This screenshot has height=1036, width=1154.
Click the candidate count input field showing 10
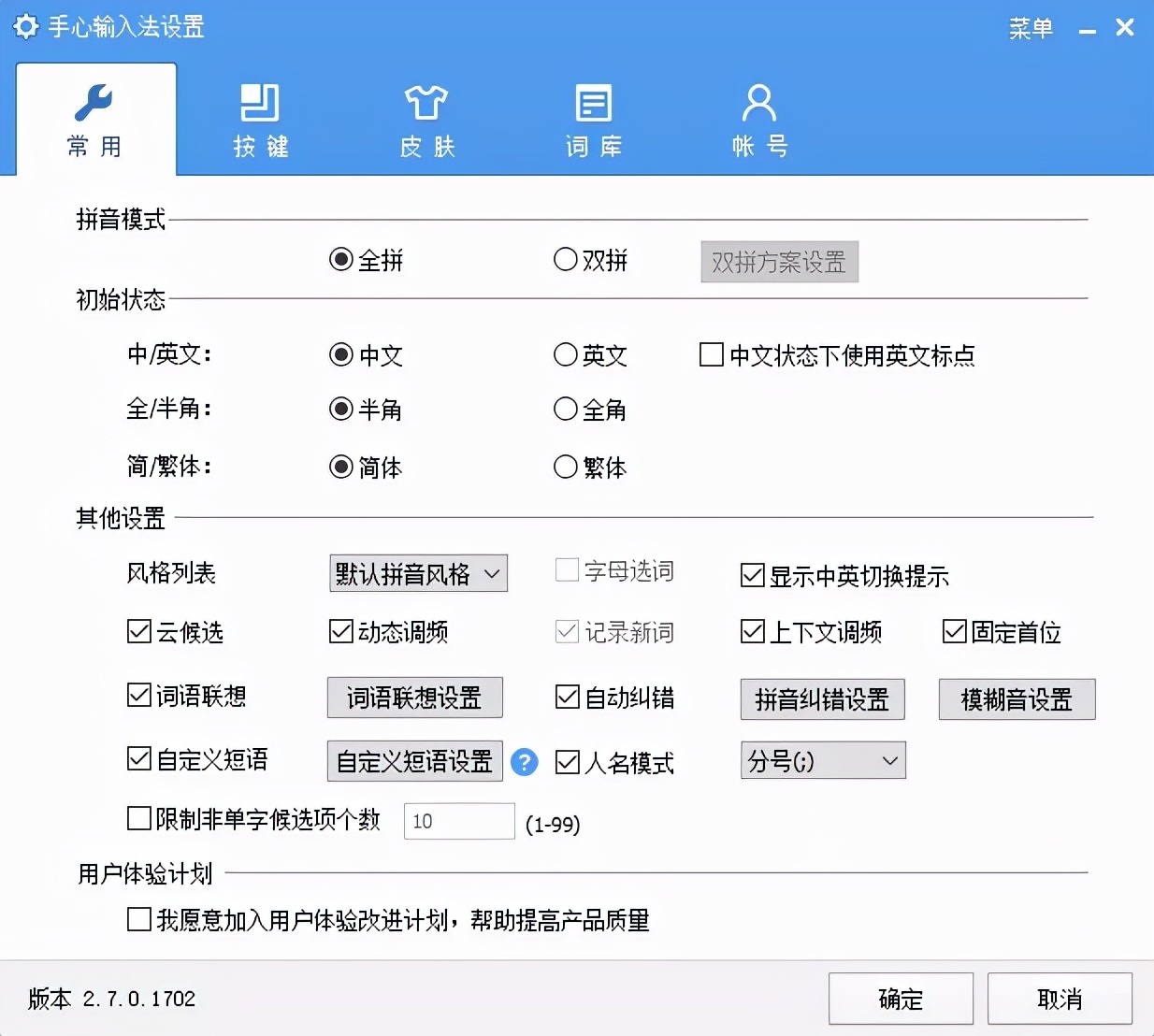(x=458, y=821)
